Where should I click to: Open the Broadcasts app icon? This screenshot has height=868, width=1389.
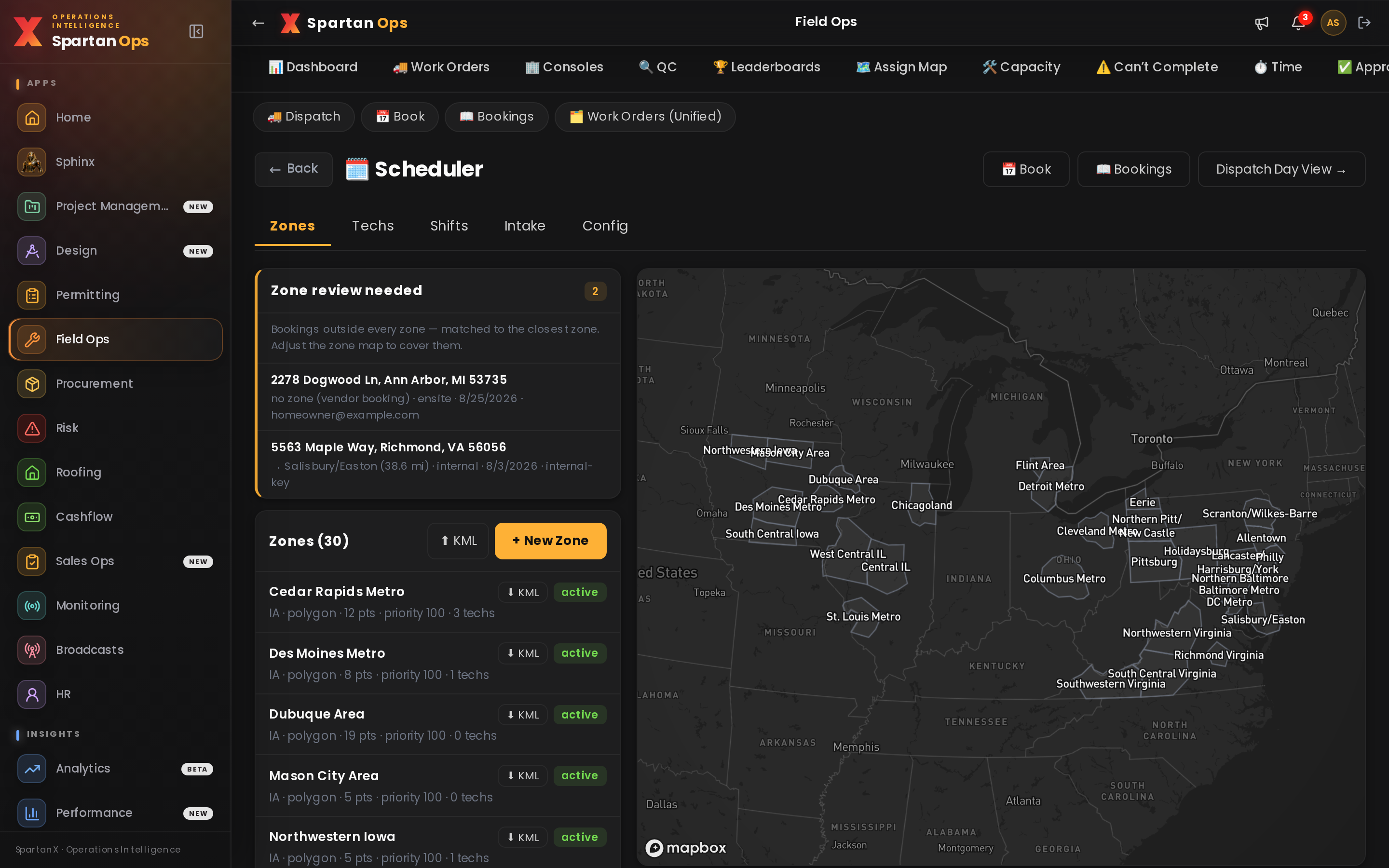coord(32,650)
